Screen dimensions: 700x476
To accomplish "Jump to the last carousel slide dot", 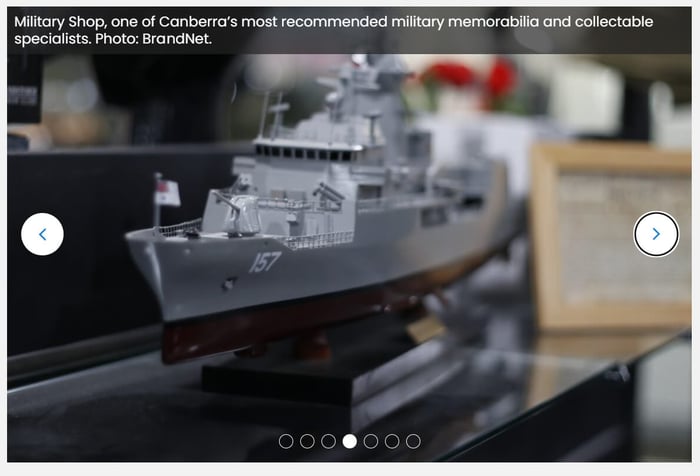I will point(413,441).
